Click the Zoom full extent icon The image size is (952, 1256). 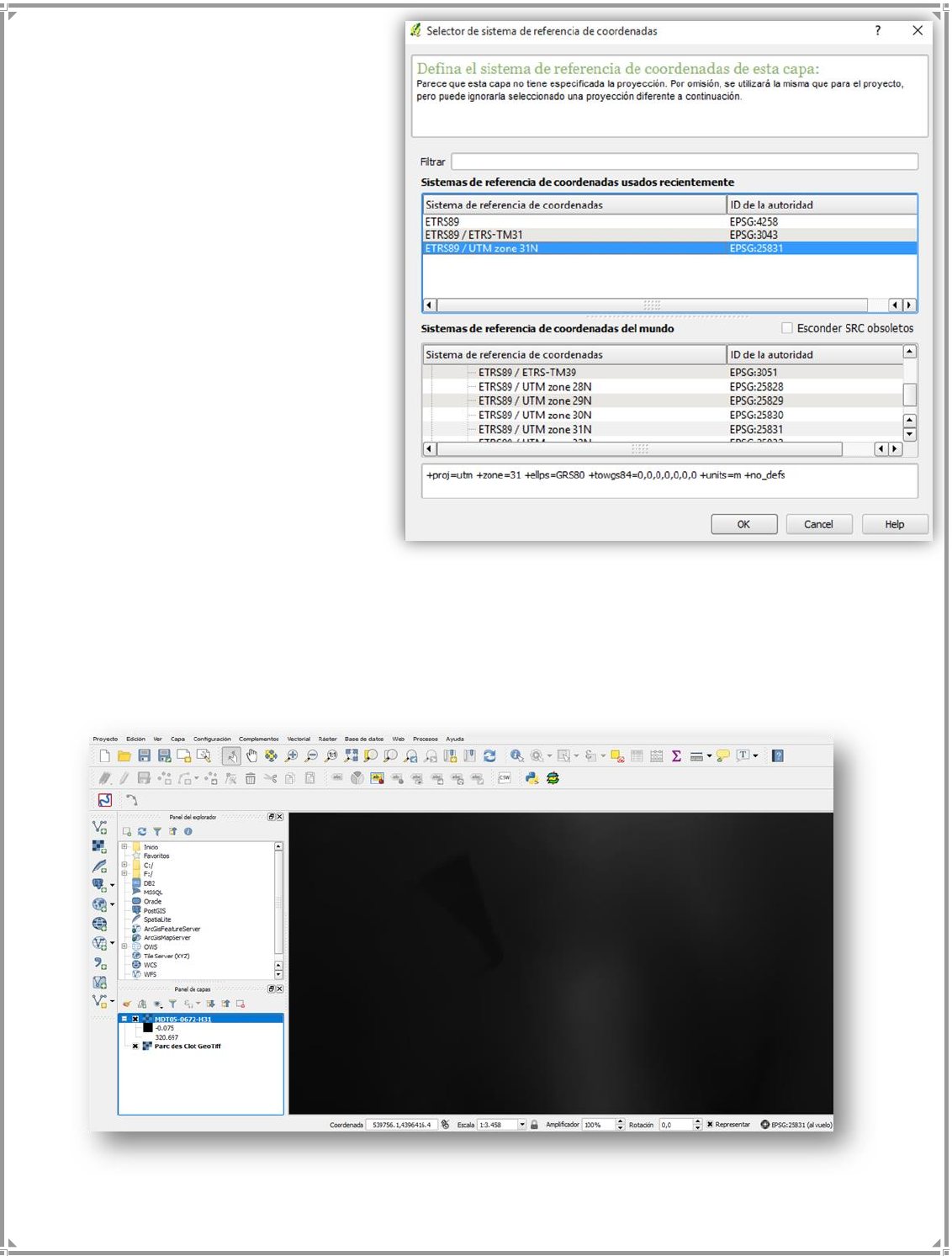pyautogui.click(x=352, y=755)
